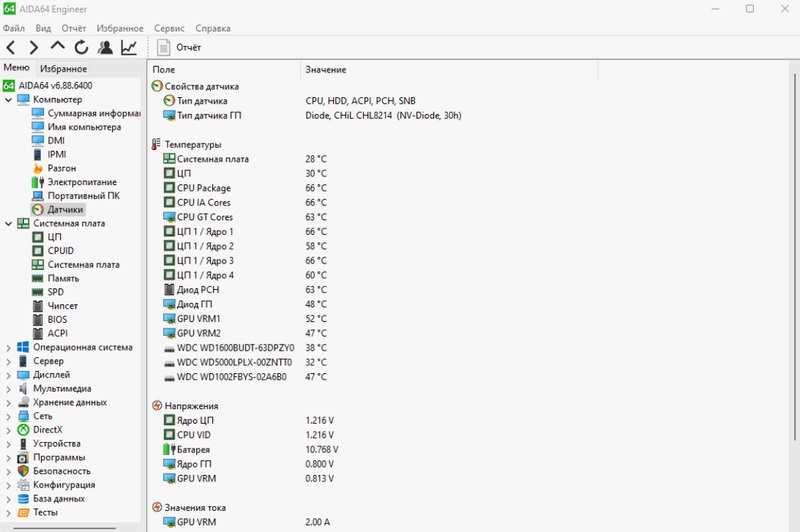Click the Мультимедиа speaker icon
The image size is (800, 532).
[23, 389]
